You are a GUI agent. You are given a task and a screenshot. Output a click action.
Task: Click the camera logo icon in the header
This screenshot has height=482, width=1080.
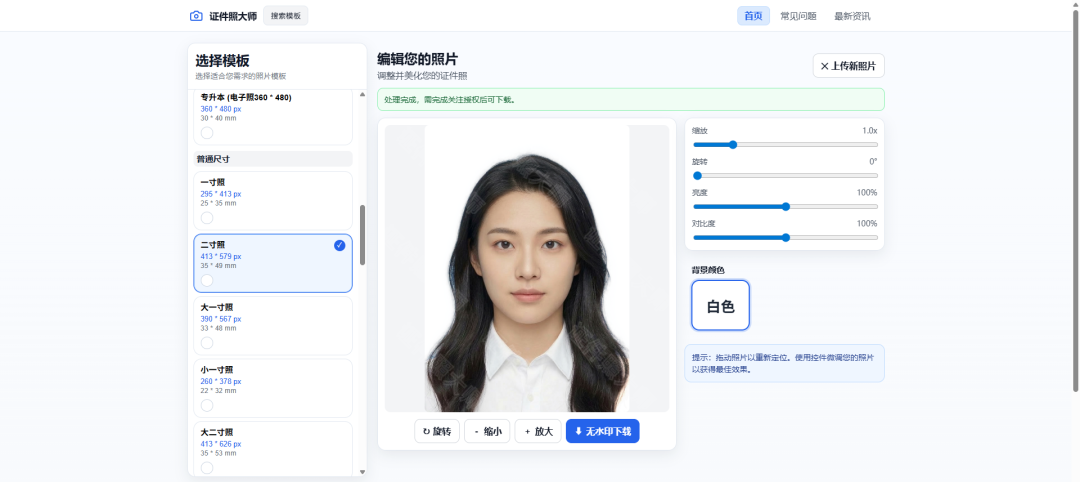click(x=196, y=16)
